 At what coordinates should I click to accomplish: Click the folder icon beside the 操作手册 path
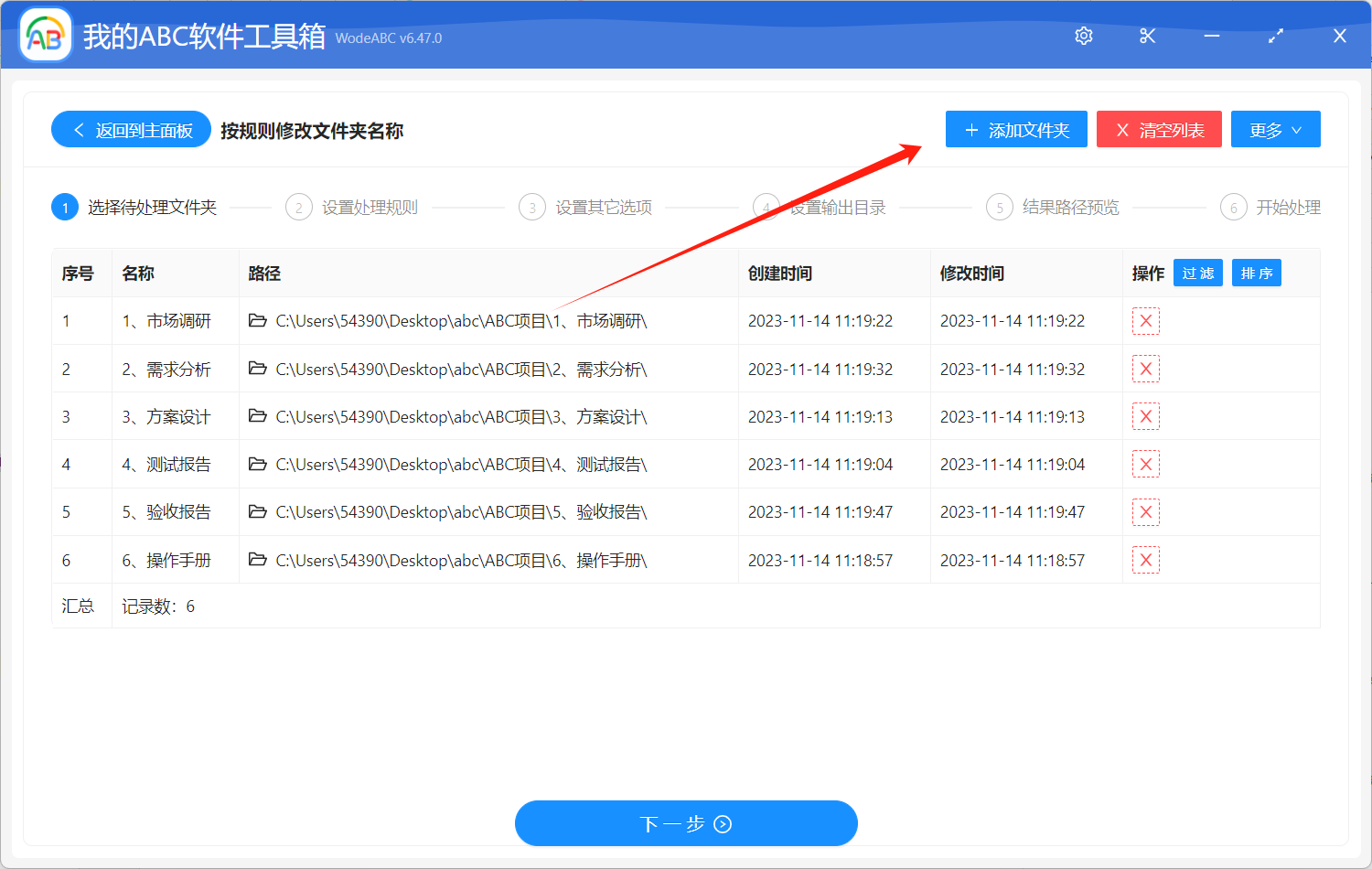[x=257, y=559]
